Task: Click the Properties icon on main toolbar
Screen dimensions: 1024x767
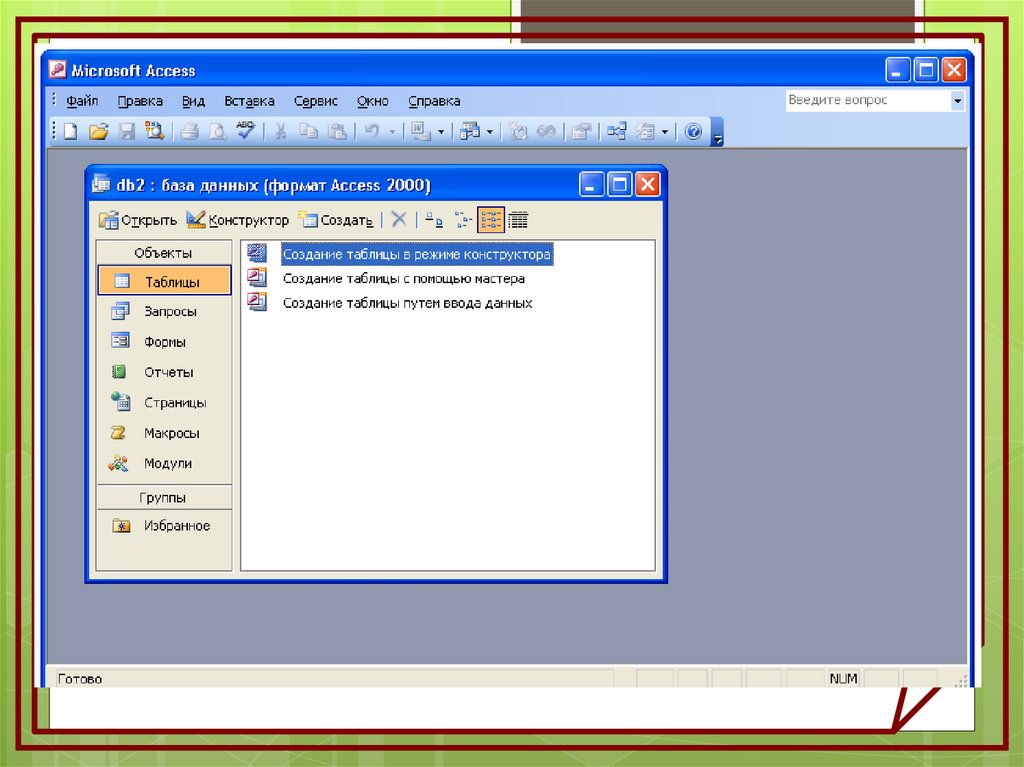Action: (581, 132)
